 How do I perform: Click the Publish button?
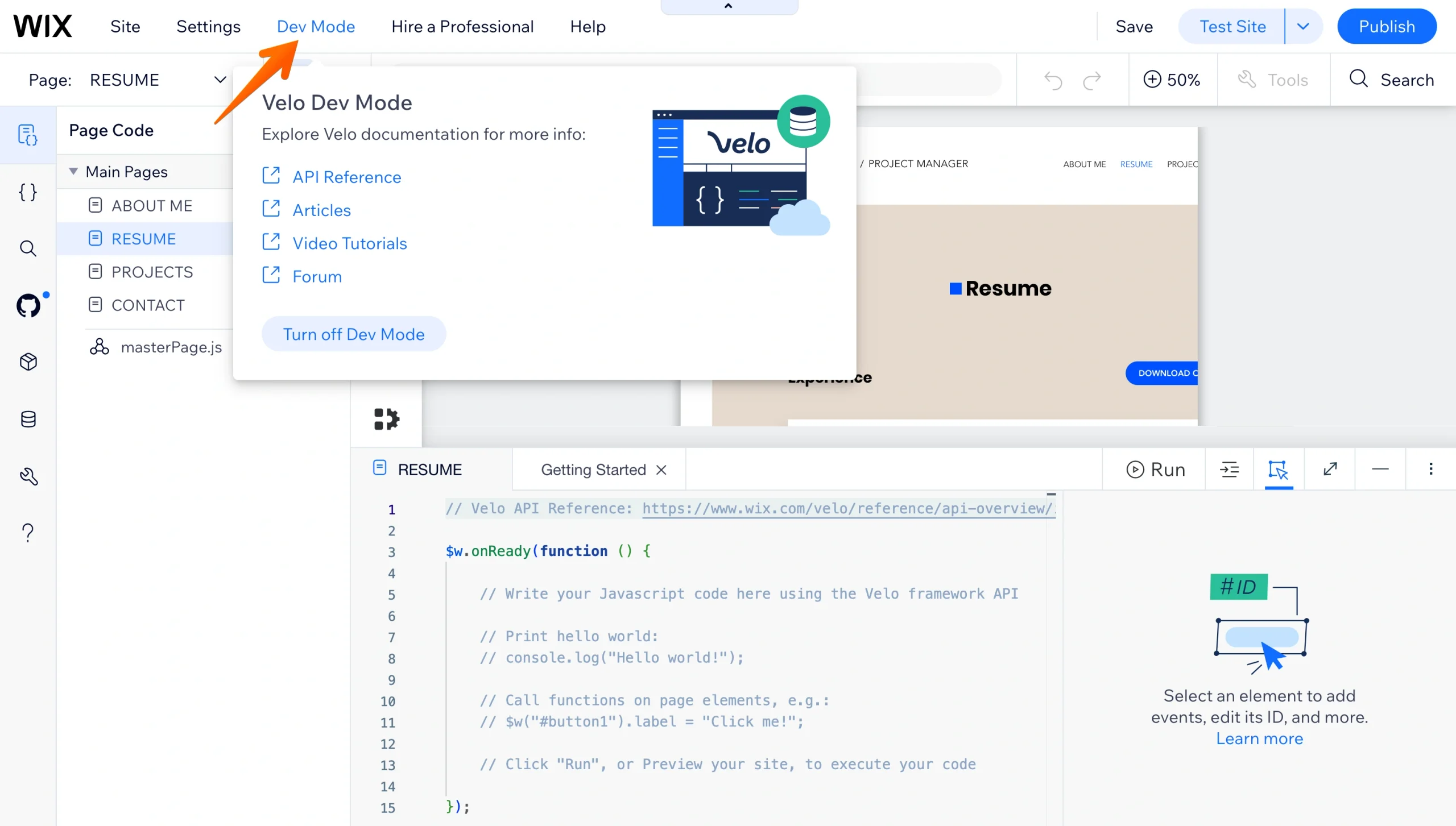coord(1387,26)
